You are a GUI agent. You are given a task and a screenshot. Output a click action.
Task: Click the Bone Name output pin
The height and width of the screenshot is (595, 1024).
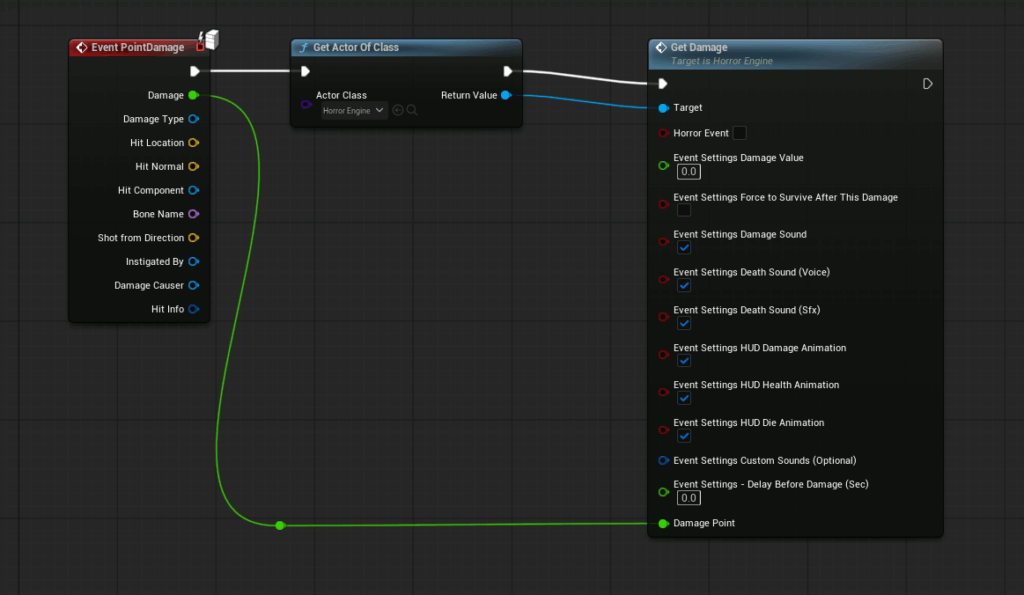[193, 214]
